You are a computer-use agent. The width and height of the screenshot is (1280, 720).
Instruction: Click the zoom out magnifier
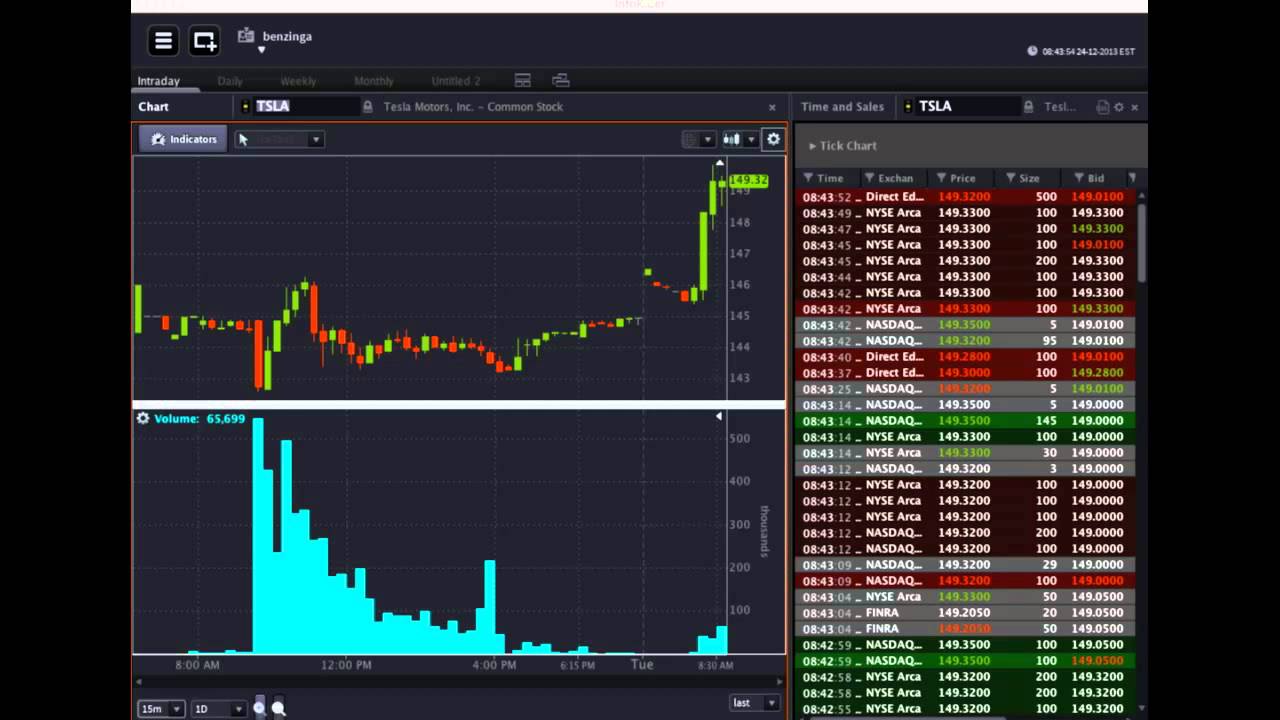click(278, 708)
